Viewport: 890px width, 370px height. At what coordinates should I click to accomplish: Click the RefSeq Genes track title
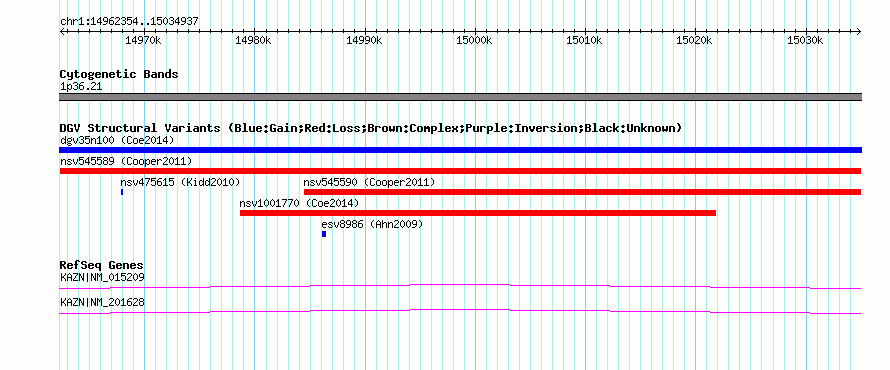tap(102, 265)
